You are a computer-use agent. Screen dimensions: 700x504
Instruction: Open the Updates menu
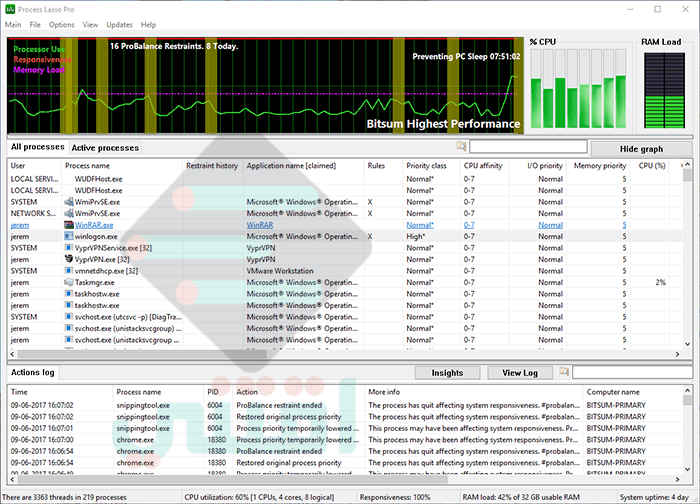119,25
